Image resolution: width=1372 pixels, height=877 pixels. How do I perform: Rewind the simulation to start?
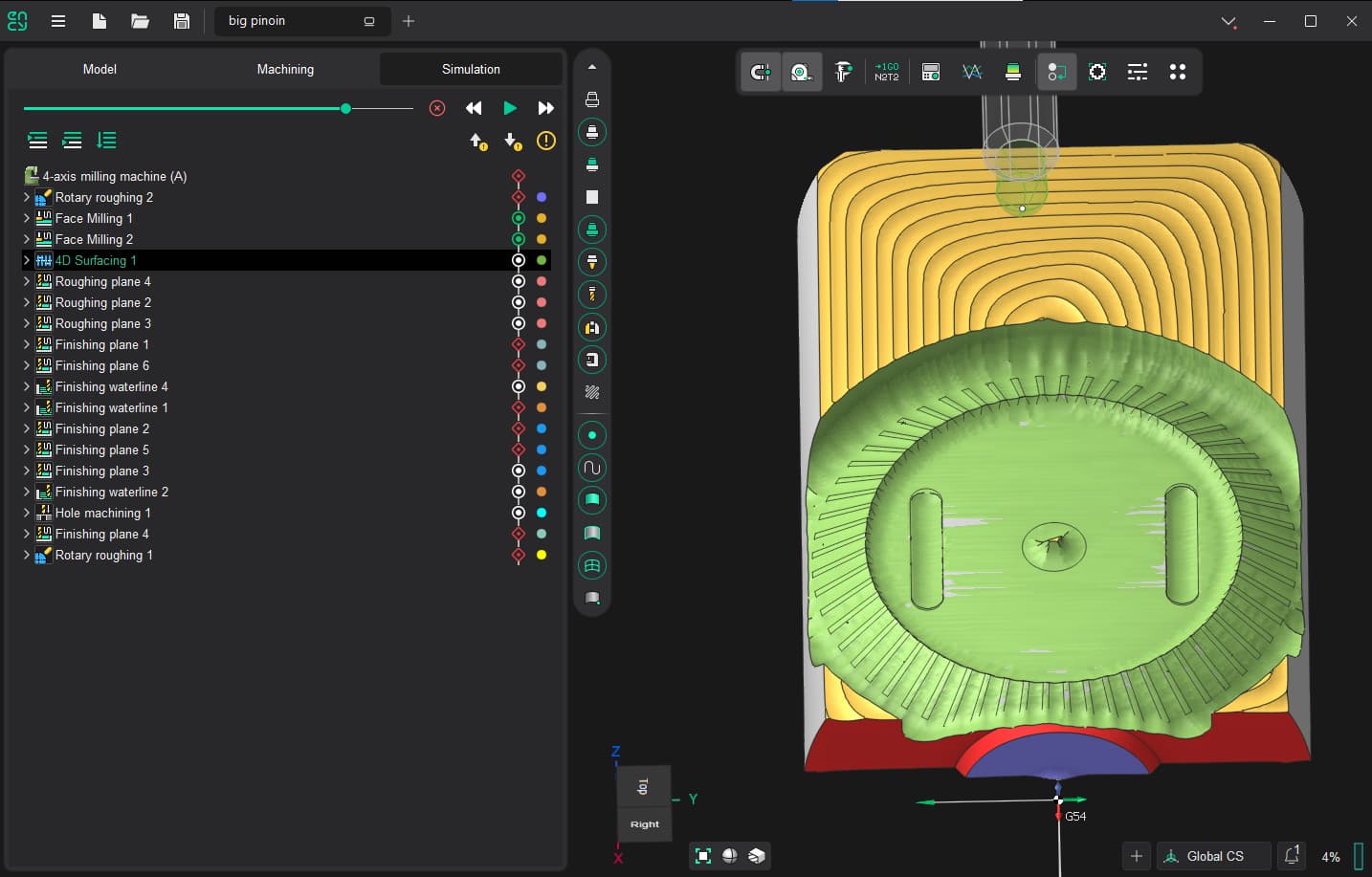pos(474,108)
